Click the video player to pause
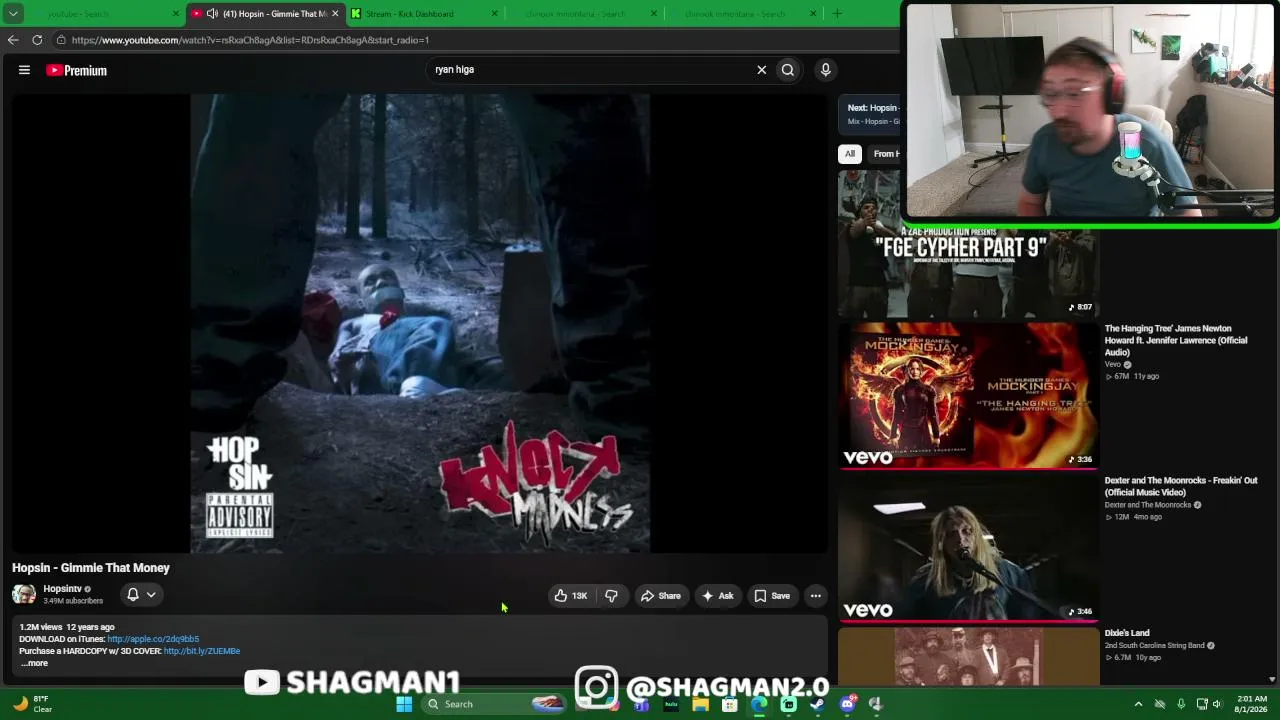This screenshot has width=1280, height=720. click(420, 323)
